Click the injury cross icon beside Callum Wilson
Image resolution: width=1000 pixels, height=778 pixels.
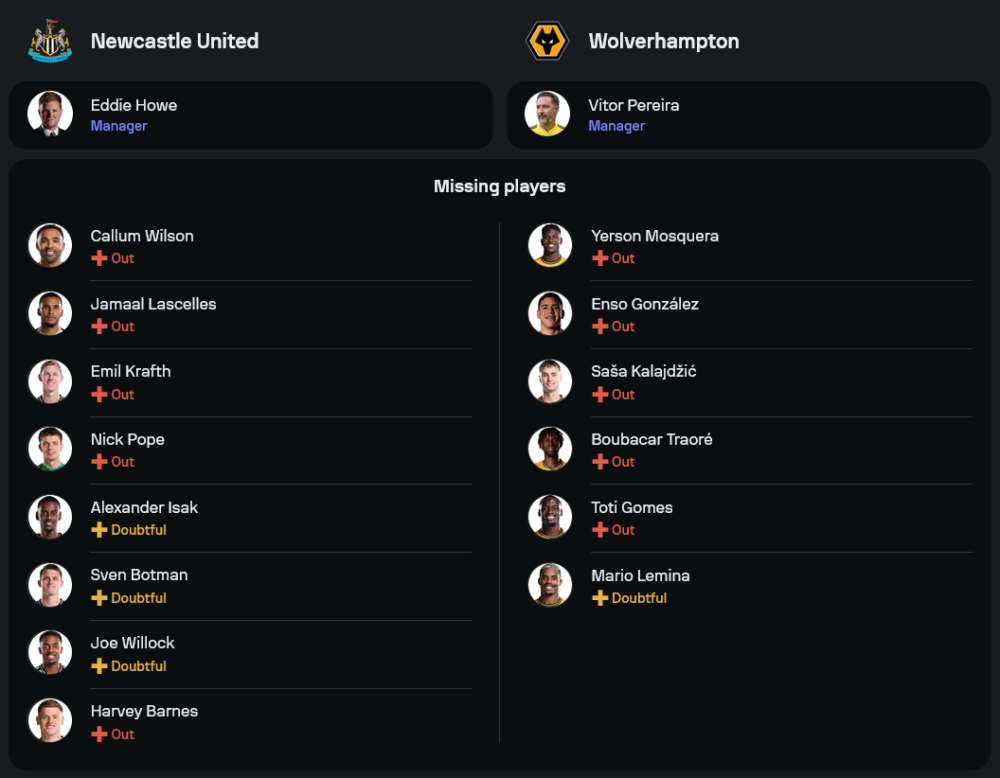(x=99, y=258)
